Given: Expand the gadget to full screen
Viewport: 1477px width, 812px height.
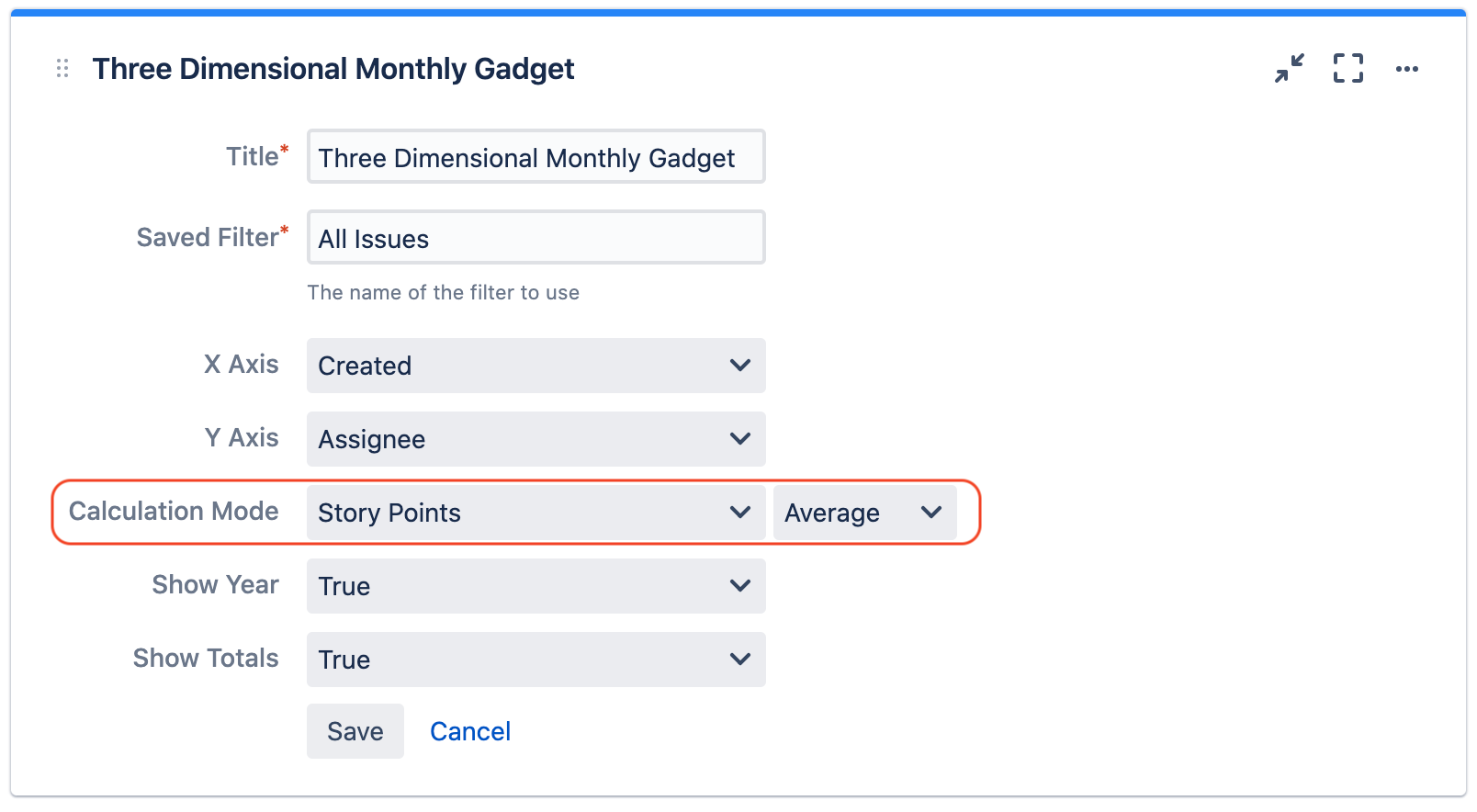Looking at the screenshot, I should 1348,69.
